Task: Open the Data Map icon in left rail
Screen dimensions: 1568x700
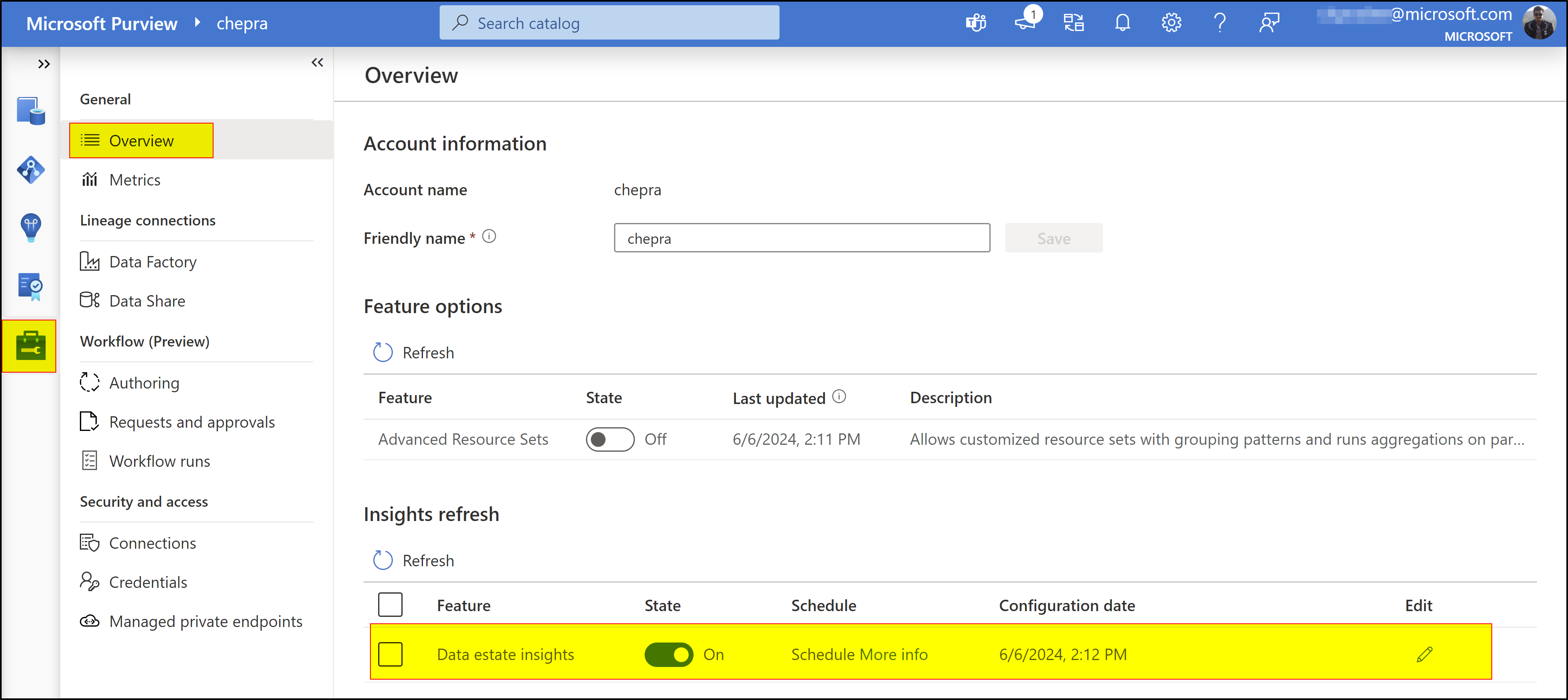Action: 31,169
